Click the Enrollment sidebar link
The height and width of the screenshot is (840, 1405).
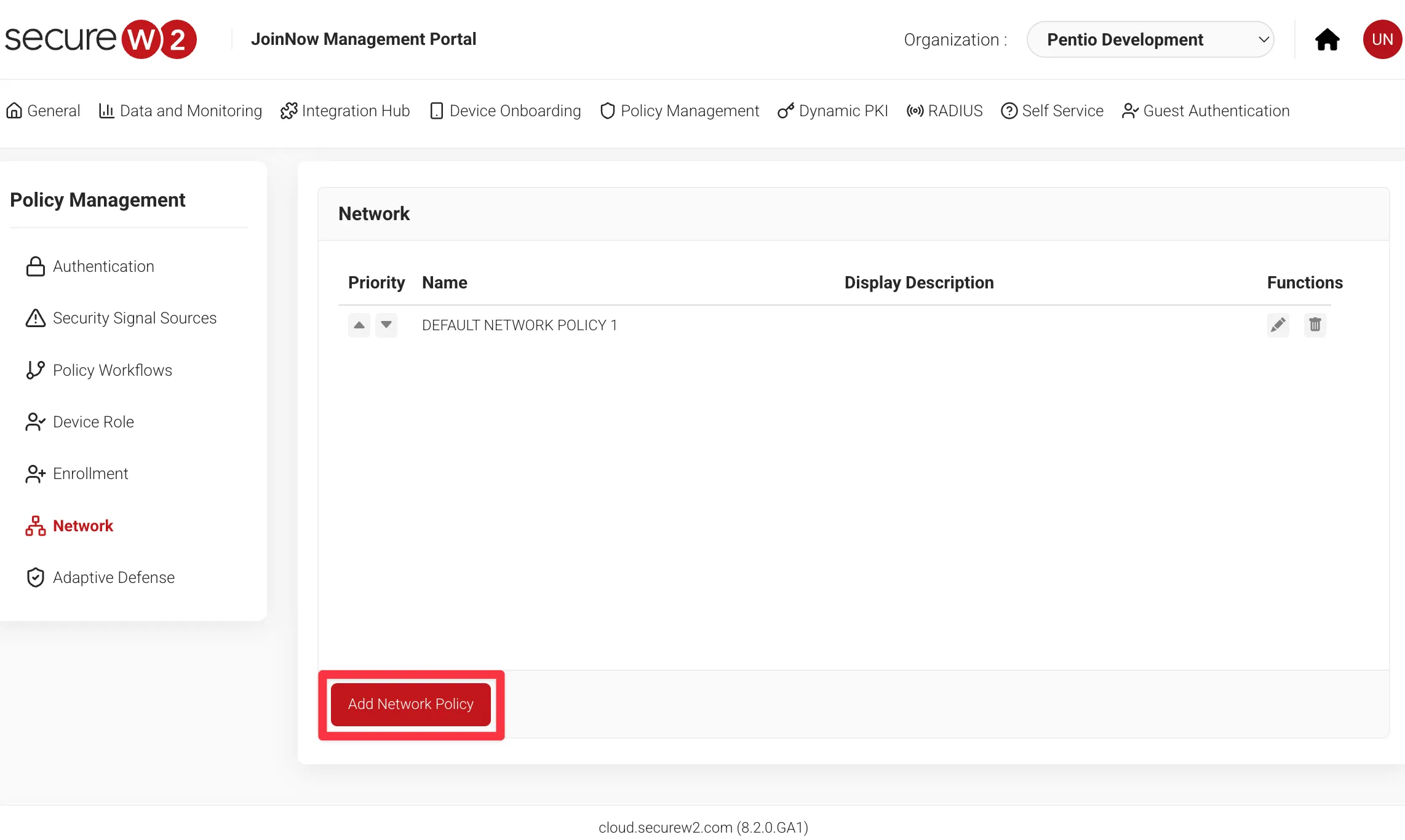coord(90,473)
